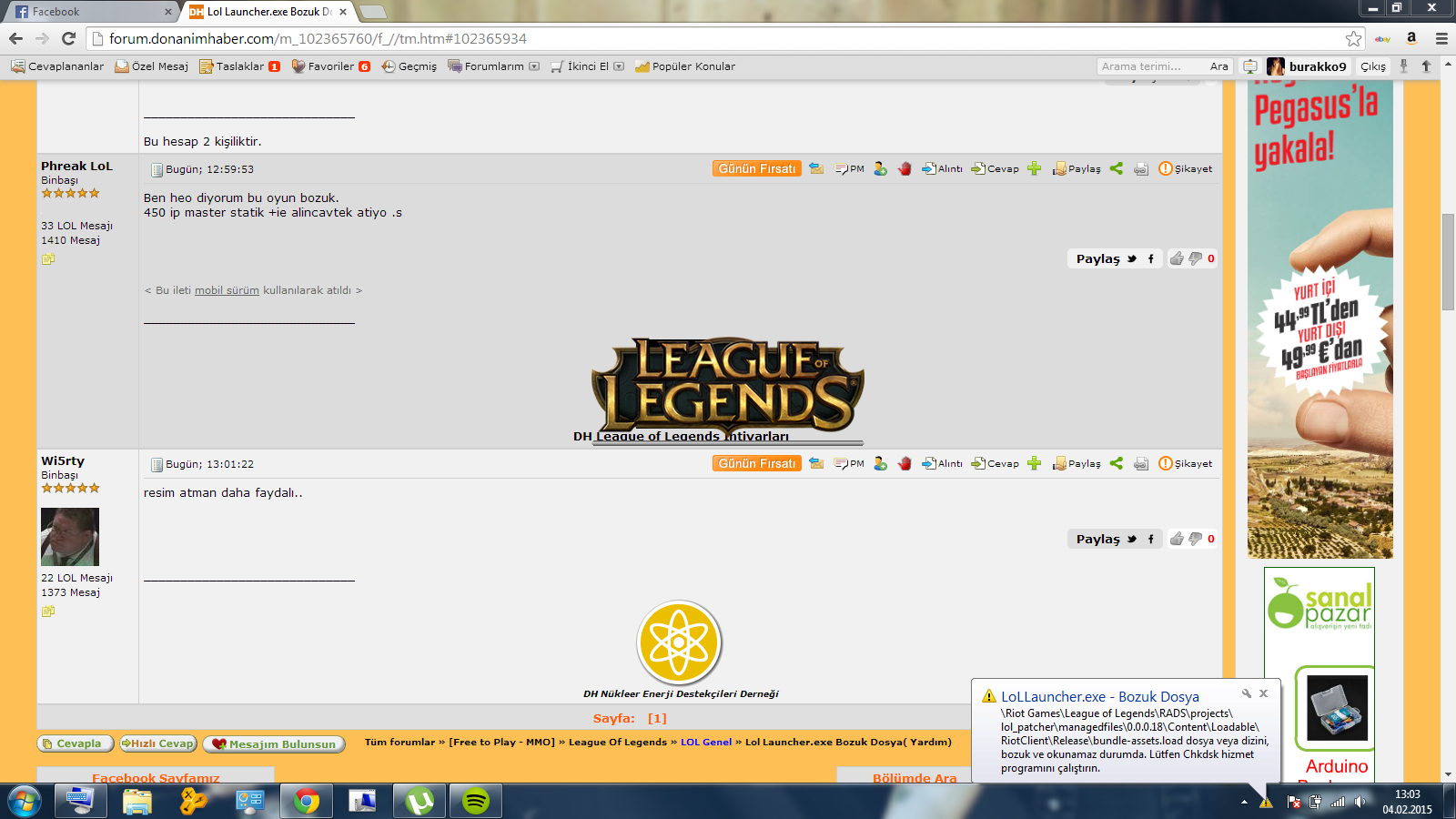Open notification balloon wrench settings icon
The width and height of the screenshot is (1456, 819).
point(1247,693)
